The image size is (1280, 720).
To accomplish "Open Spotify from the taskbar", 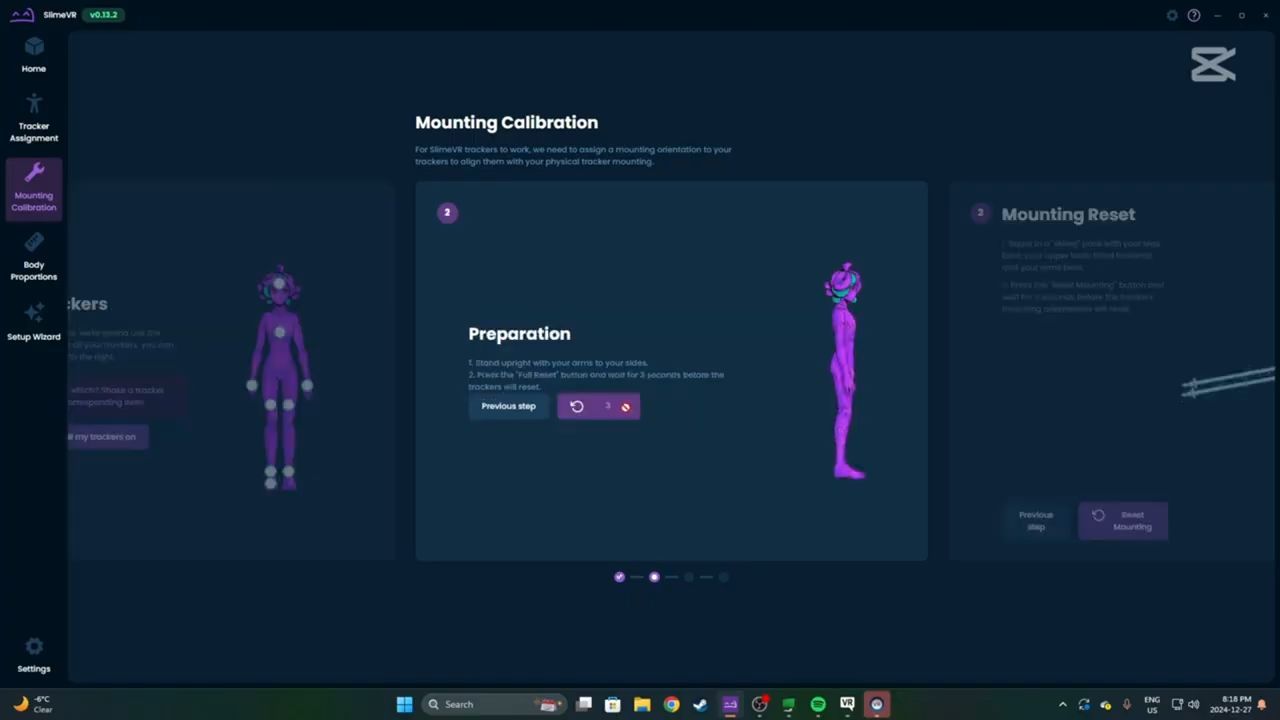I will tap(818, 705).
